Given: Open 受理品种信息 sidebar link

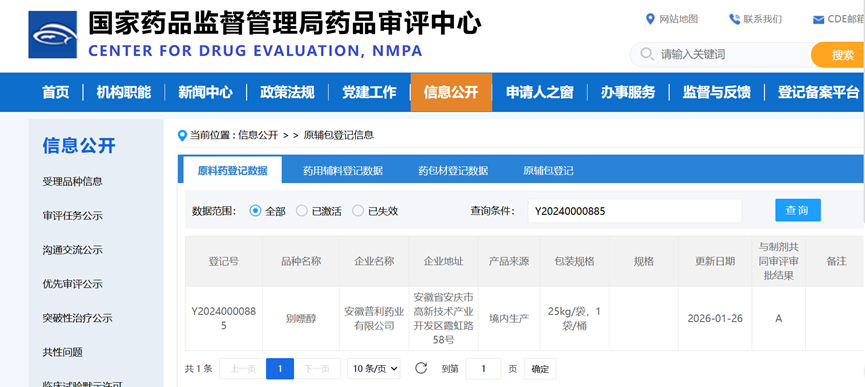Looking at the screenshot, I should click(72, 181).
